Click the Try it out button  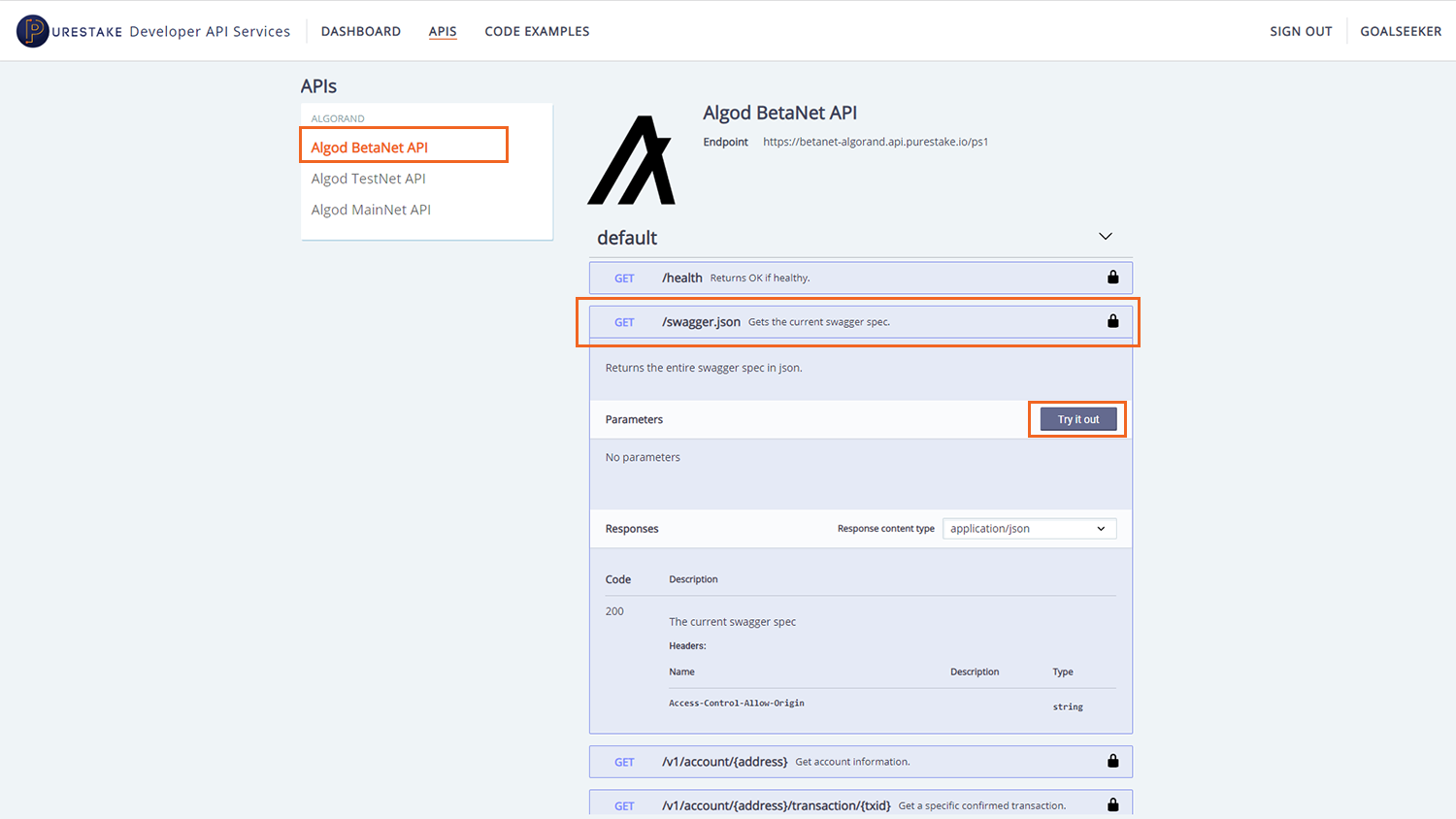[1076, 418]
